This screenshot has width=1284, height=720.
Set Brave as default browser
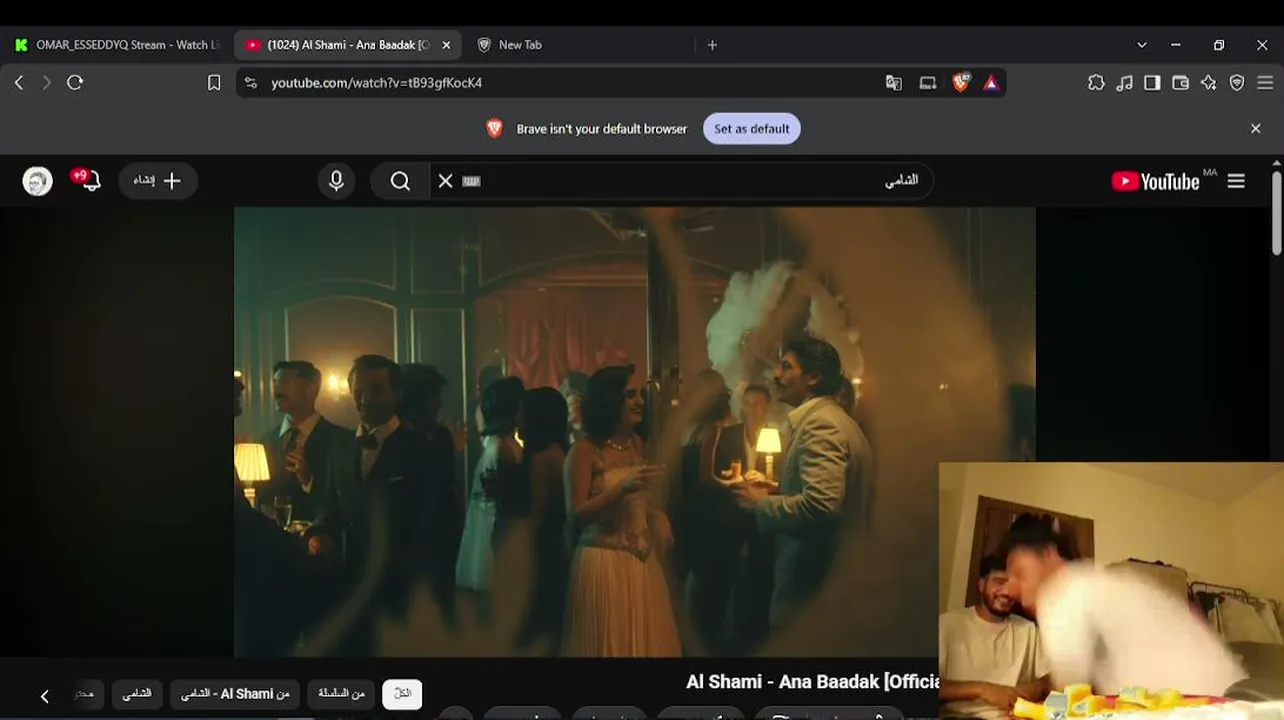pos(752,129)
